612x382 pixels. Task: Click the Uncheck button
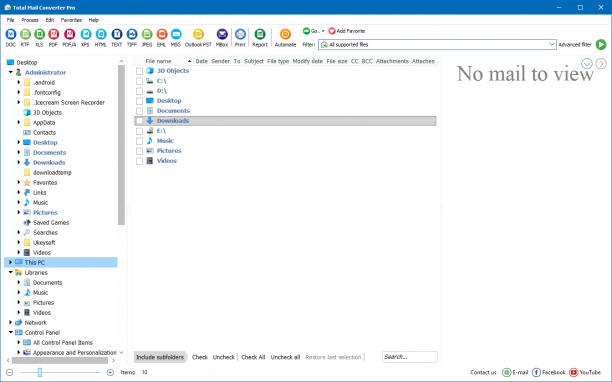click(x=224, y=357)
